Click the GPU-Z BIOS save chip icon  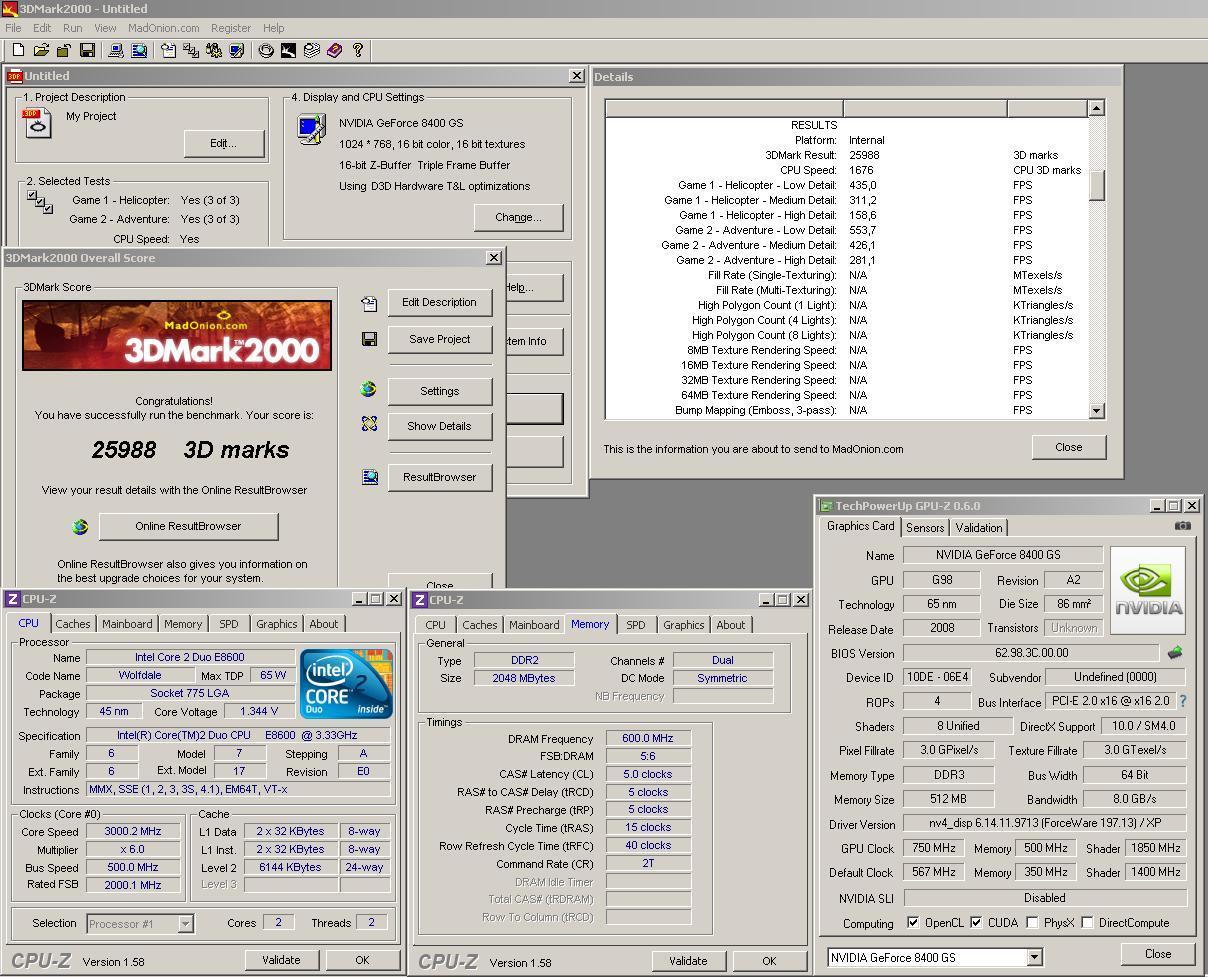click(x=1174, y=652)
